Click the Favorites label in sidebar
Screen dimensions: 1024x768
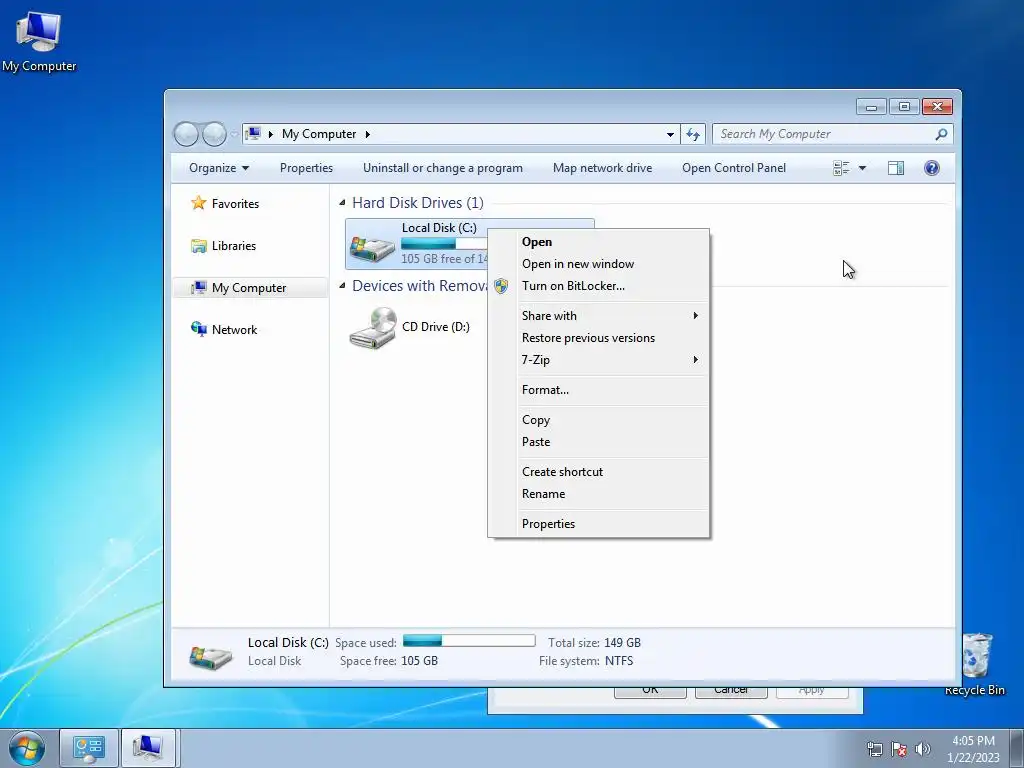(235, 204)
